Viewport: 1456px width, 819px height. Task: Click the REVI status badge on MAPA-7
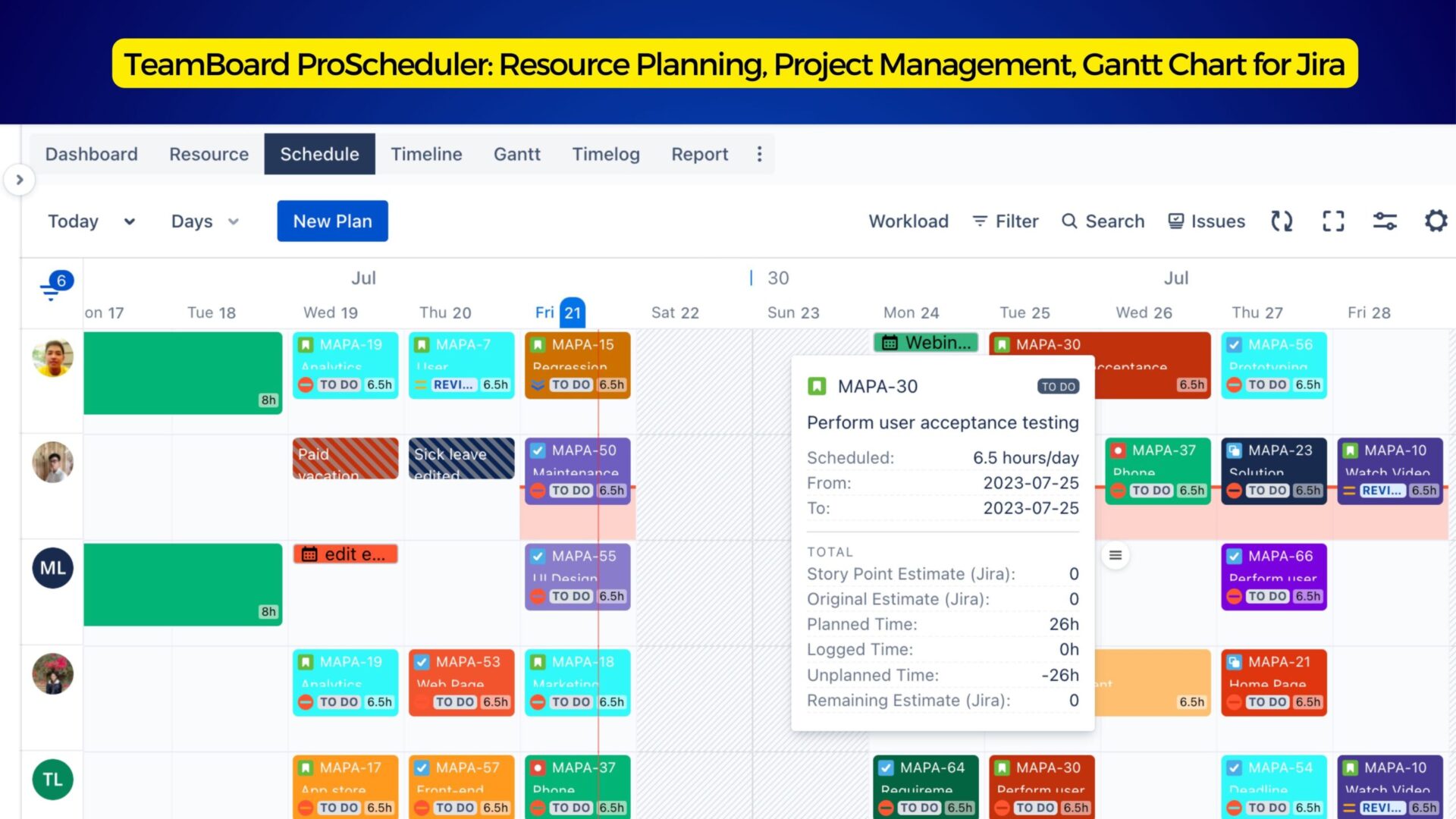click(453, 385)
